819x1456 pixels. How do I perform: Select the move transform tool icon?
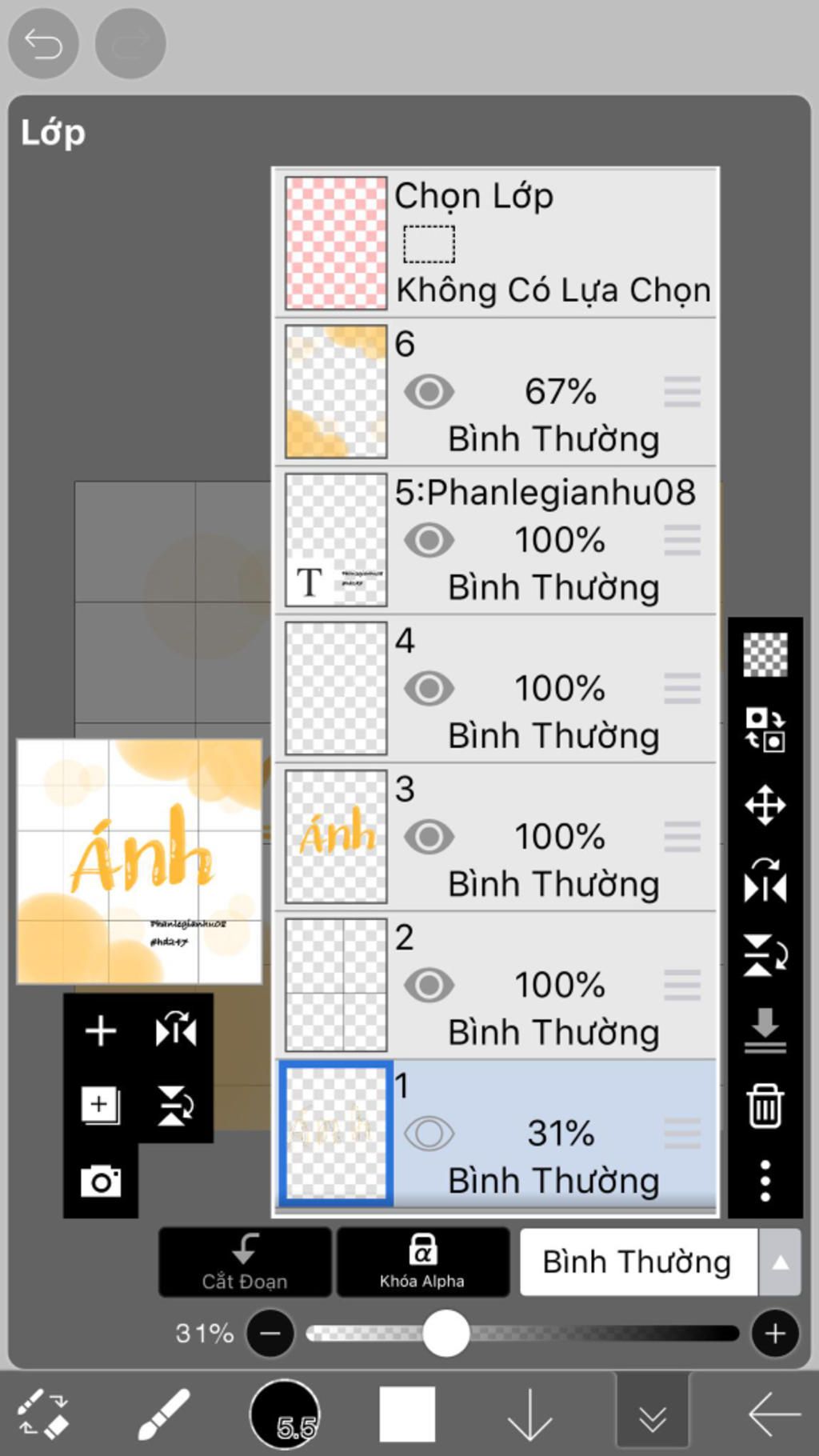click(765, 805)
